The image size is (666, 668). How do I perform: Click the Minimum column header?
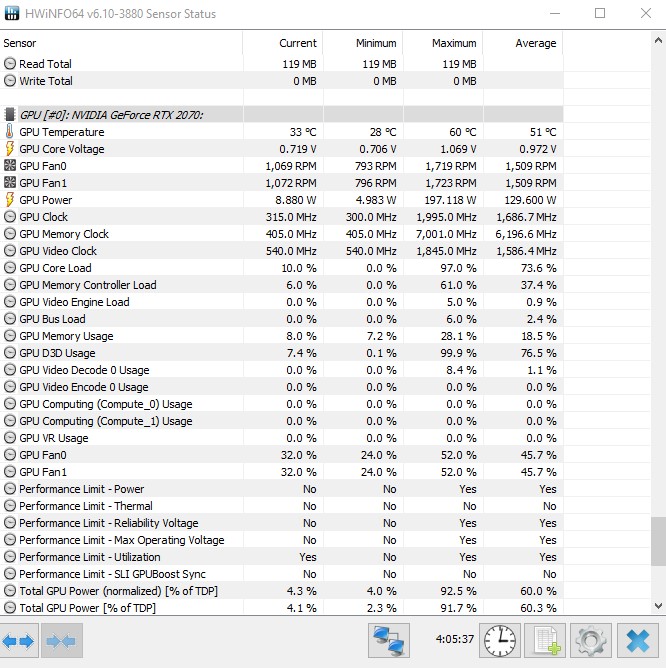[363, 43]
